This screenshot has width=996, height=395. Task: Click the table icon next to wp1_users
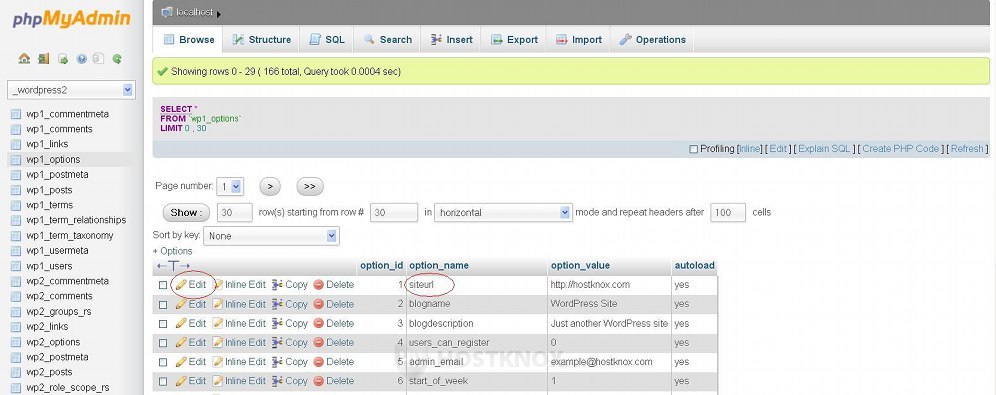coord(16,267)
